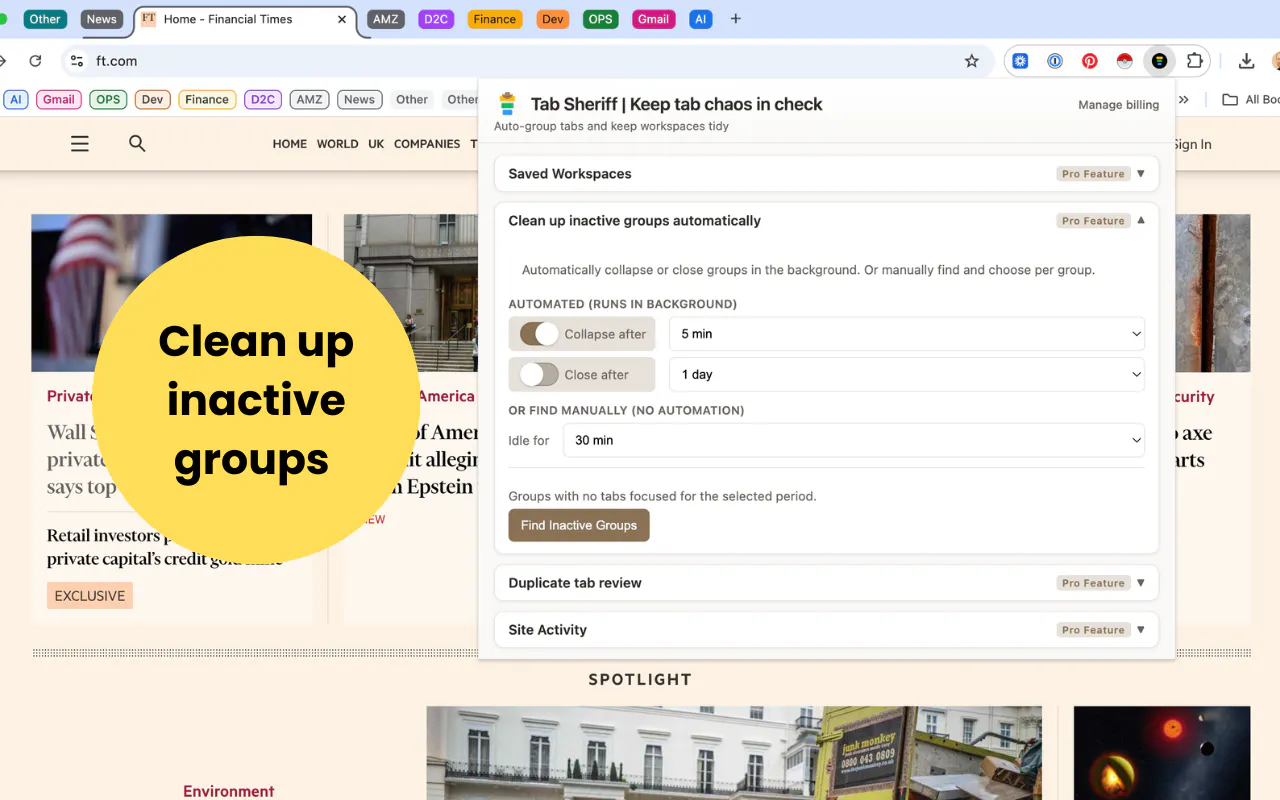Expand the Saved Workspaces section
This screenshot has width=1280, height=800.
point(826,174)
